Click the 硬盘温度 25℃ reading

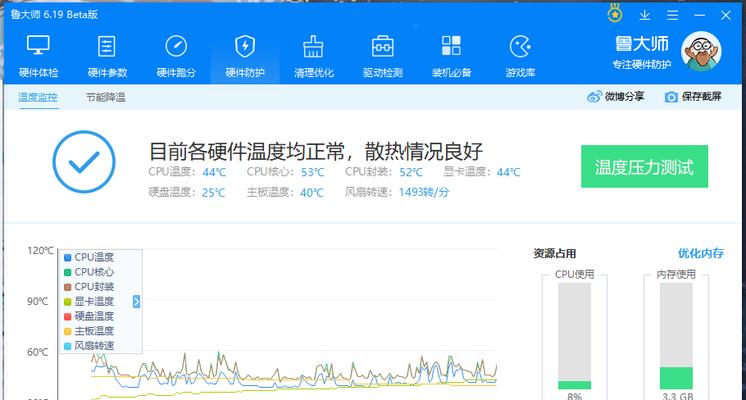[x=186, y=192]
